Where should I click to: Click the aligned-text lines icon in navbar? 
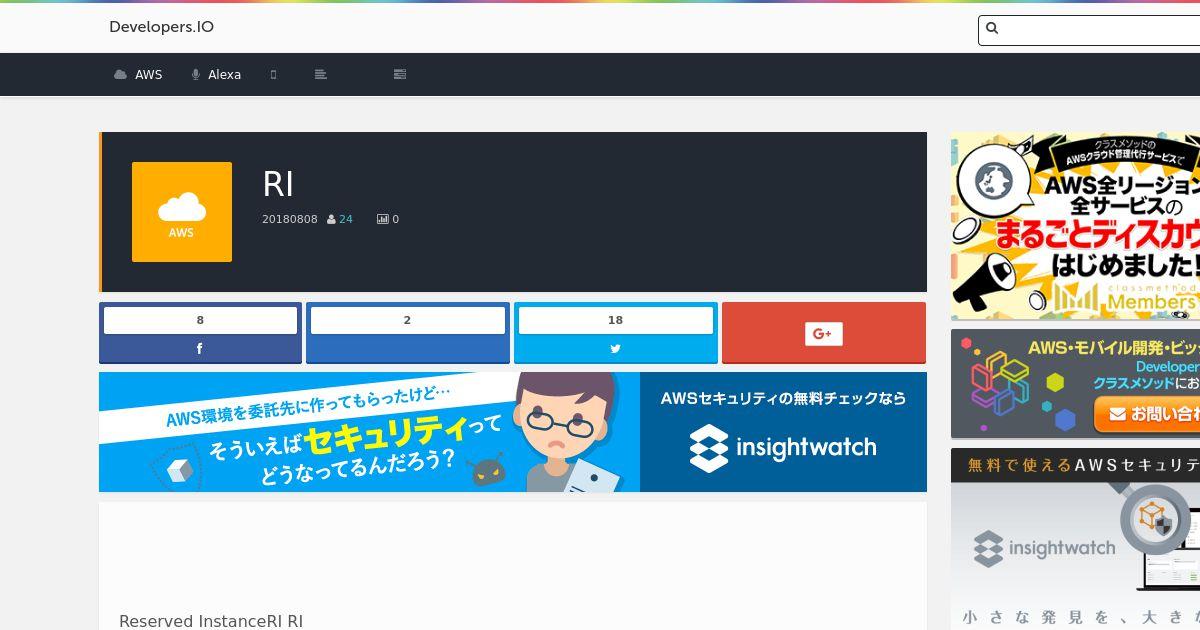(320, 74)
